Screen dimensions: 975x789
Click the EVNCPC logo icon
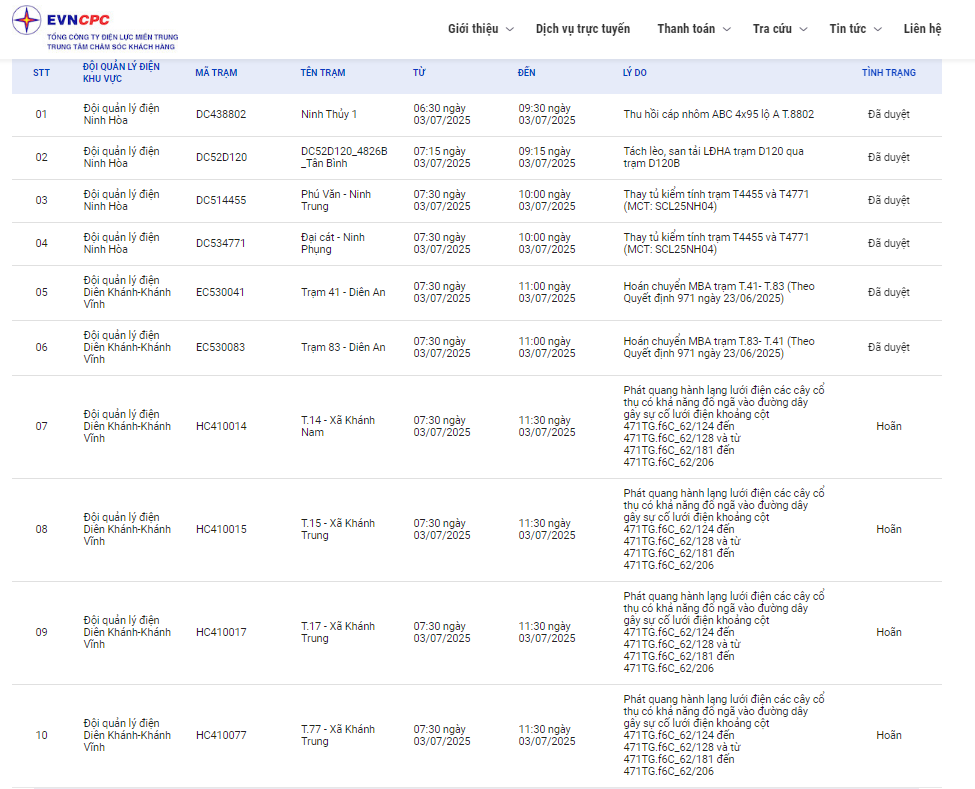[x=27, y=22]
